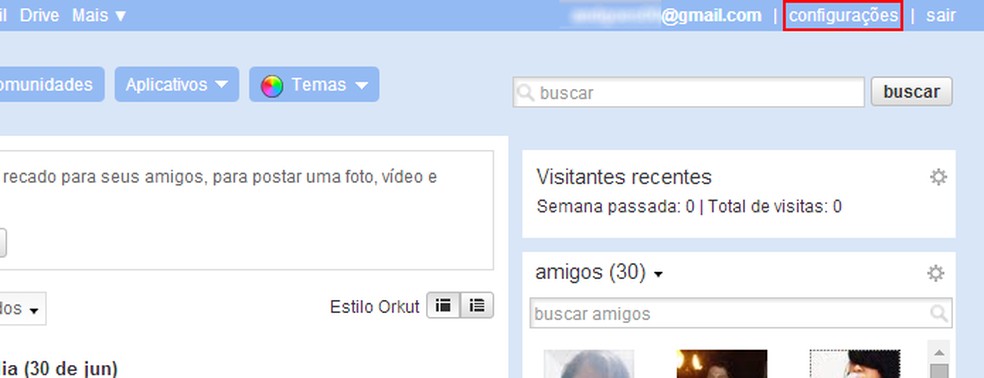
Task: Open first friend thumbnail in amigos
Action: coord(589,364)
